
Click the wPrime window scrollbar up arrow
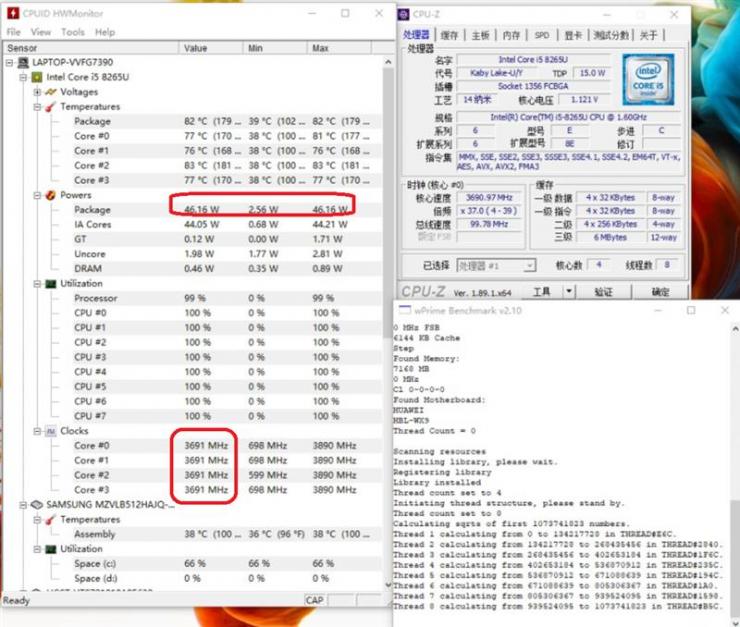tap(735, 329)
